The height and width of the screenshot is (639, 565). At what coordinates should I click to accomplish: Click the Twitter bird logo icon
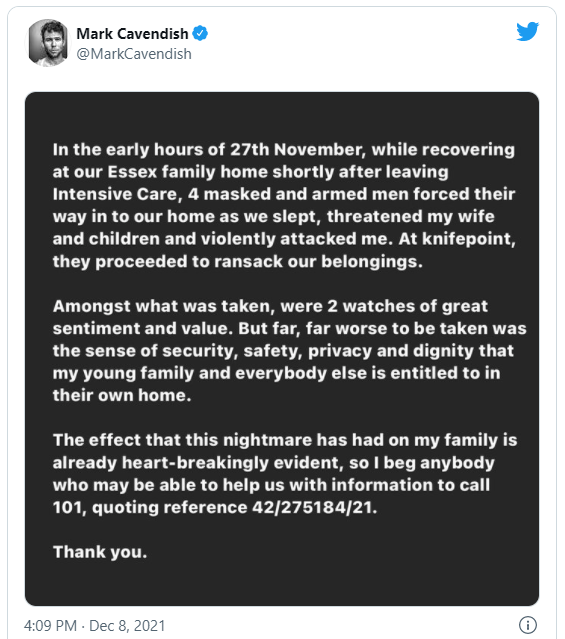527,31
